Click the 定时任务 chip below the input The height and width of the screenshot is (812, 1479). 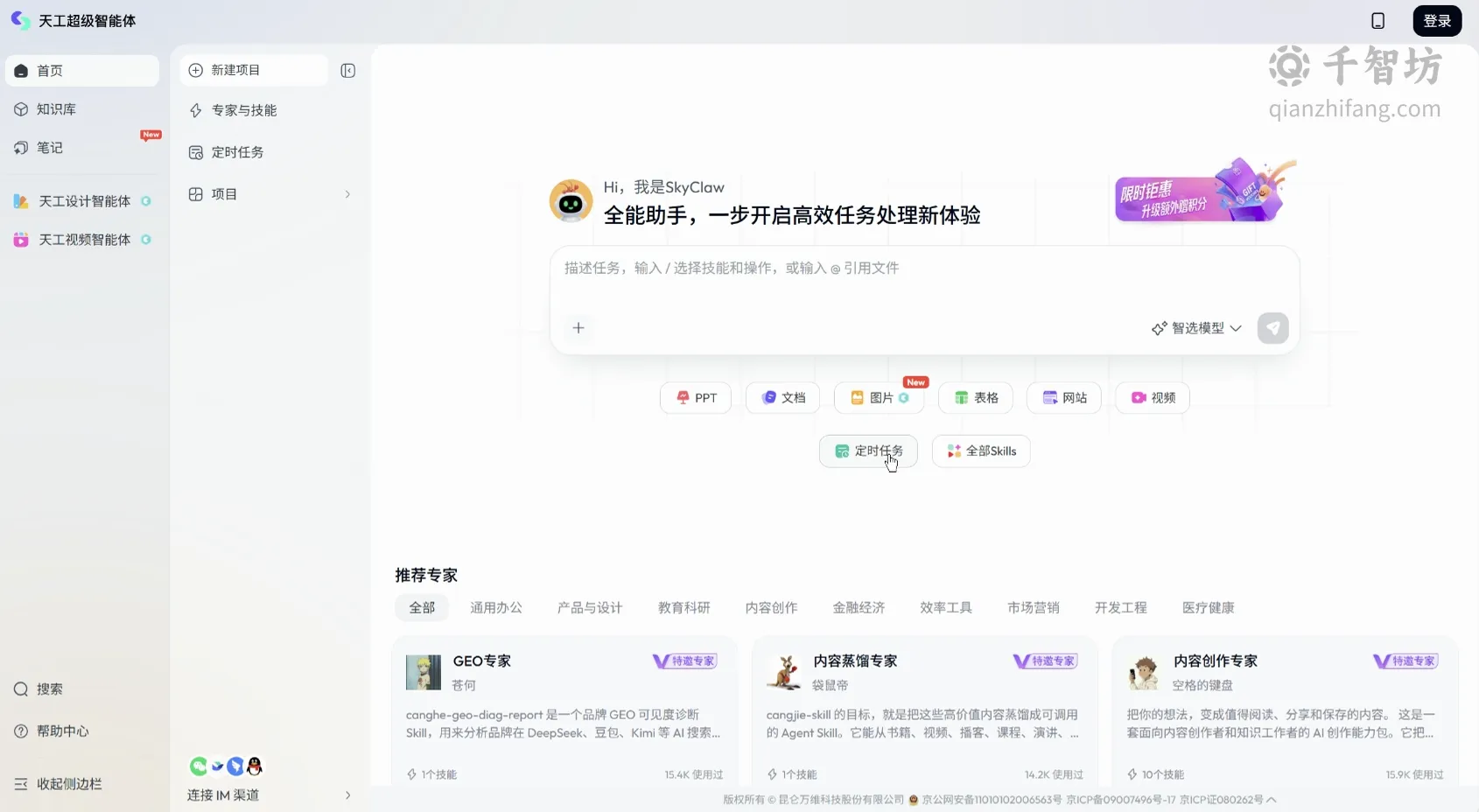tap(868, 451)
